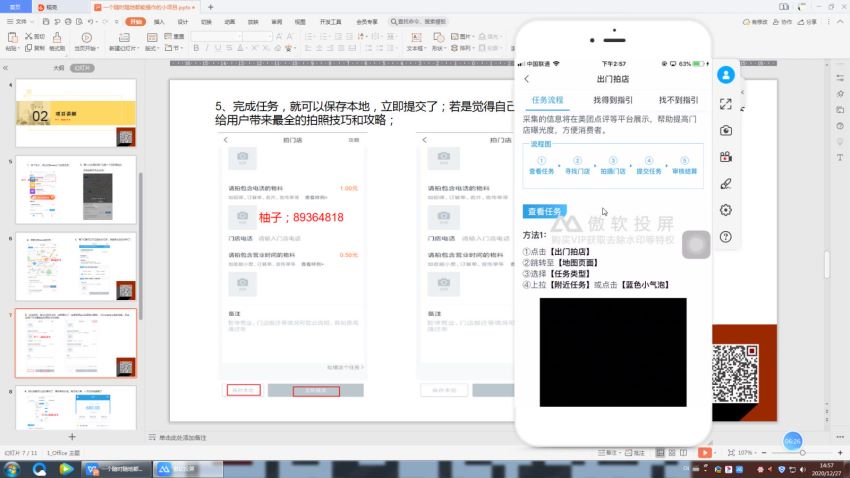Click the Shapes (形状) icon

coord(437,37)
